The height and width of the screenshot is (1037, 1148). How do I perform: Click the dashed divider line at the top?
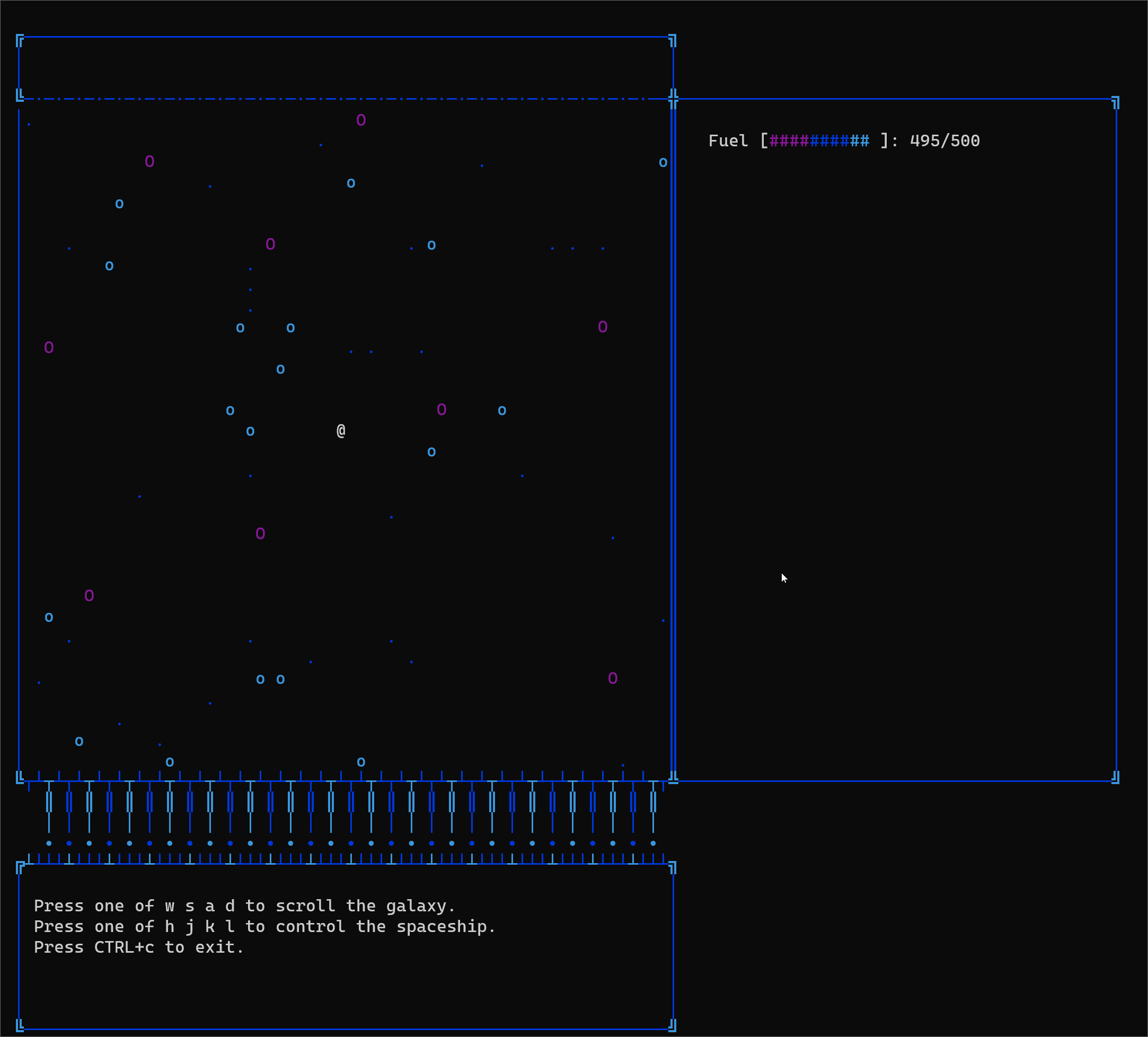tap(342, 98)
